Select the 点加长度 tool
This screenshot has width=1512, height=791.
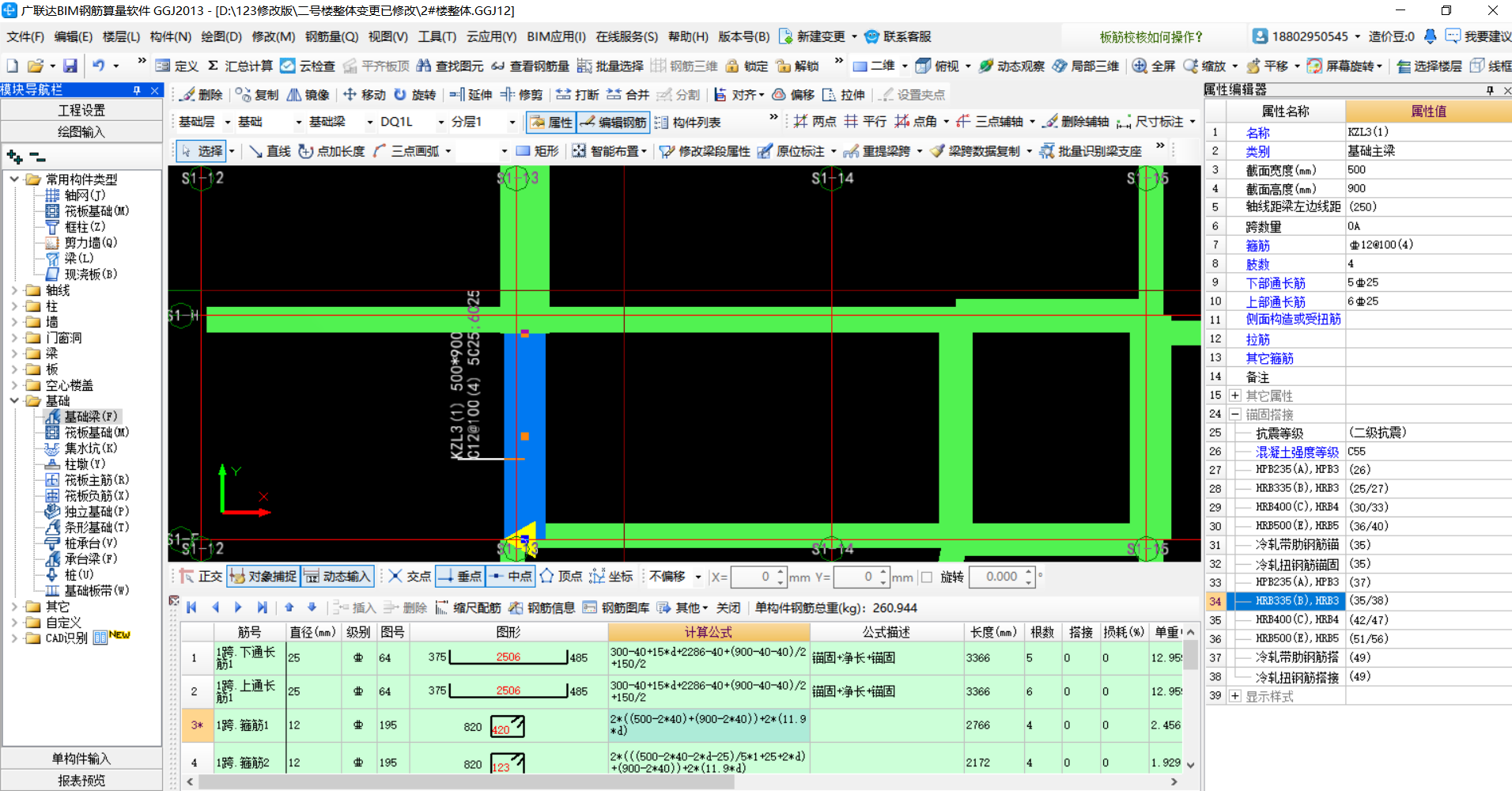331,151
